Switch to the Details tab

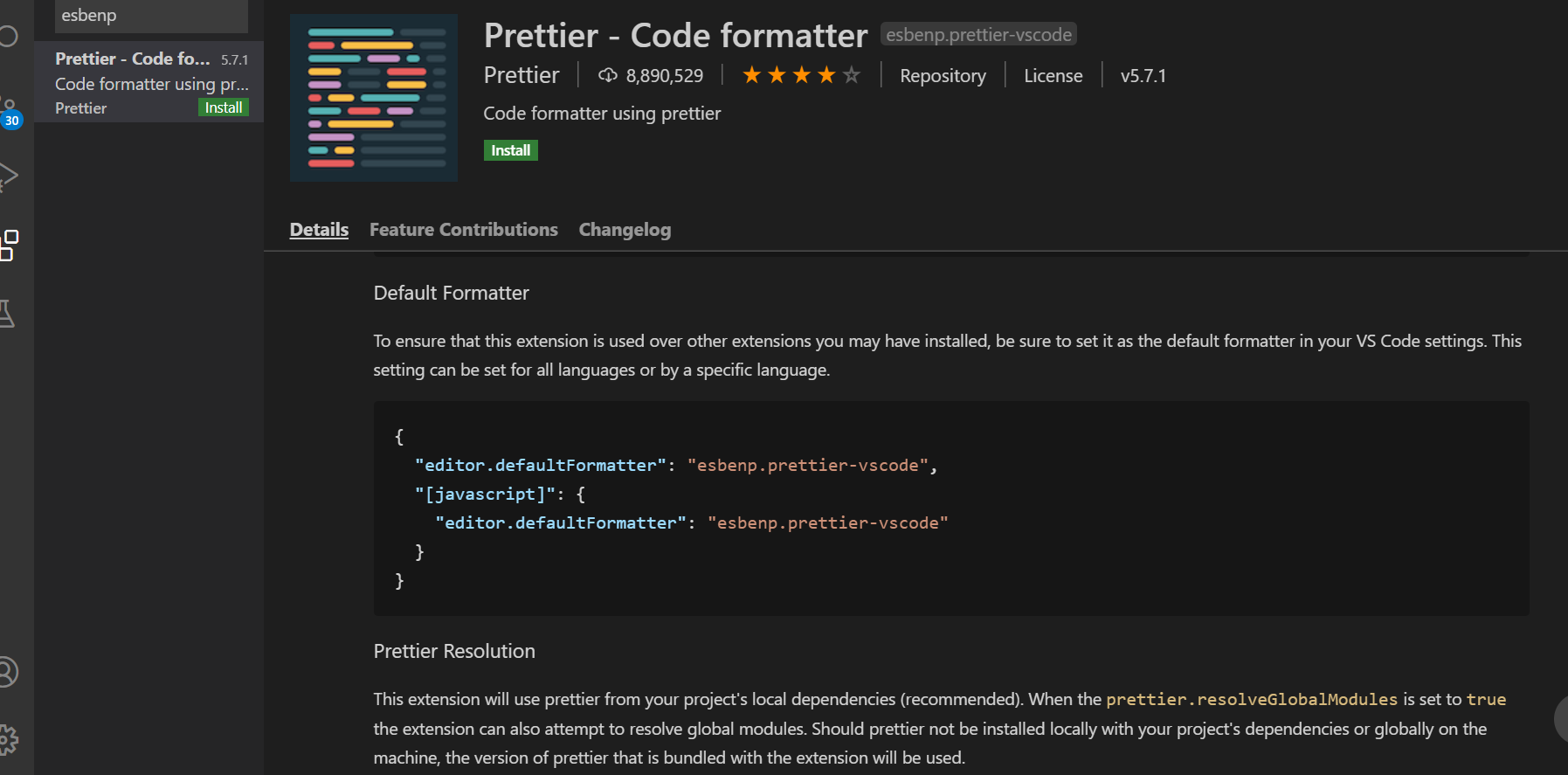tap(319, 230)
